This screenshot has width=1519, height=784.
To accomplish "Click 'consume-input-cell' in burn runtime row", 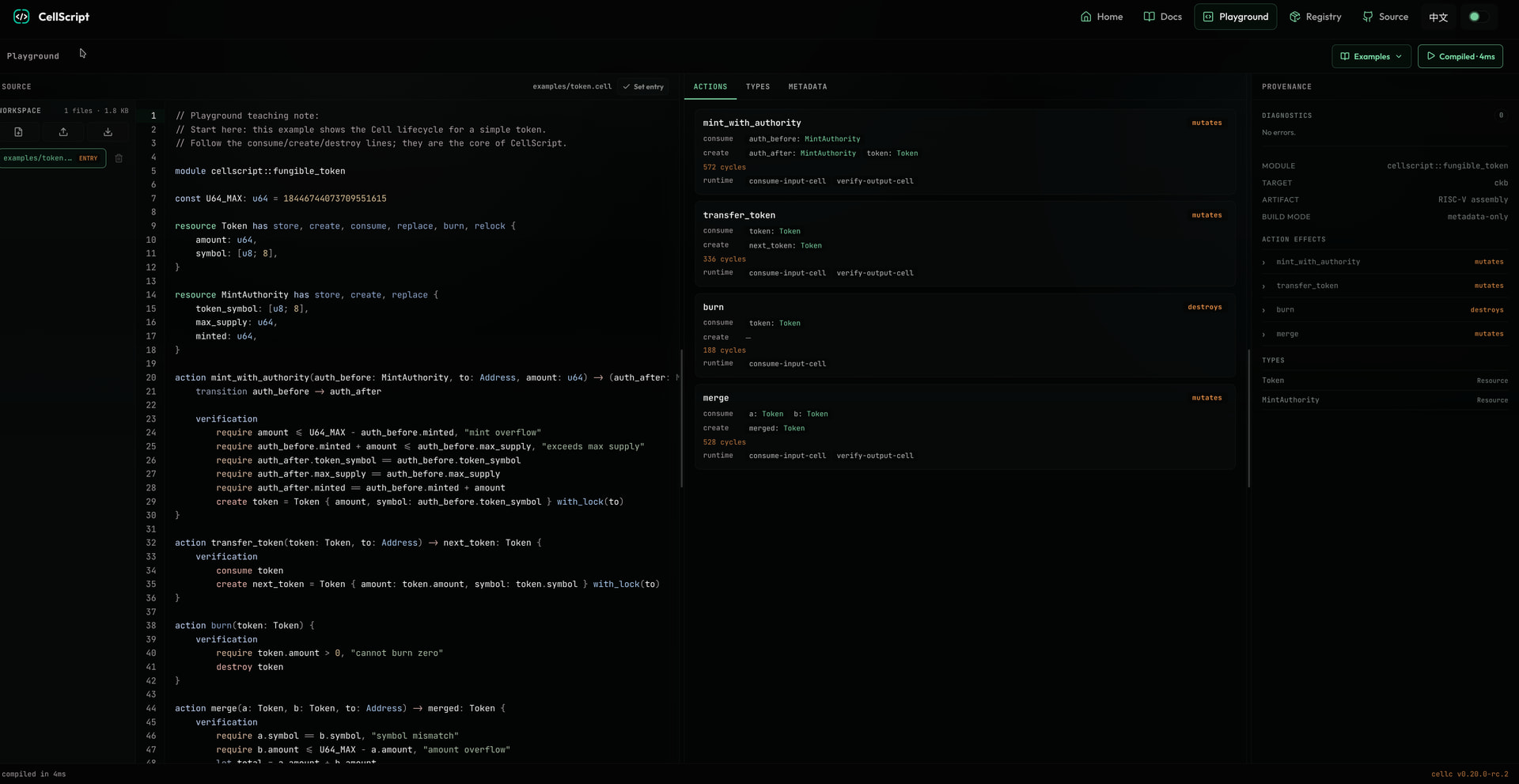I will [786, 364].
